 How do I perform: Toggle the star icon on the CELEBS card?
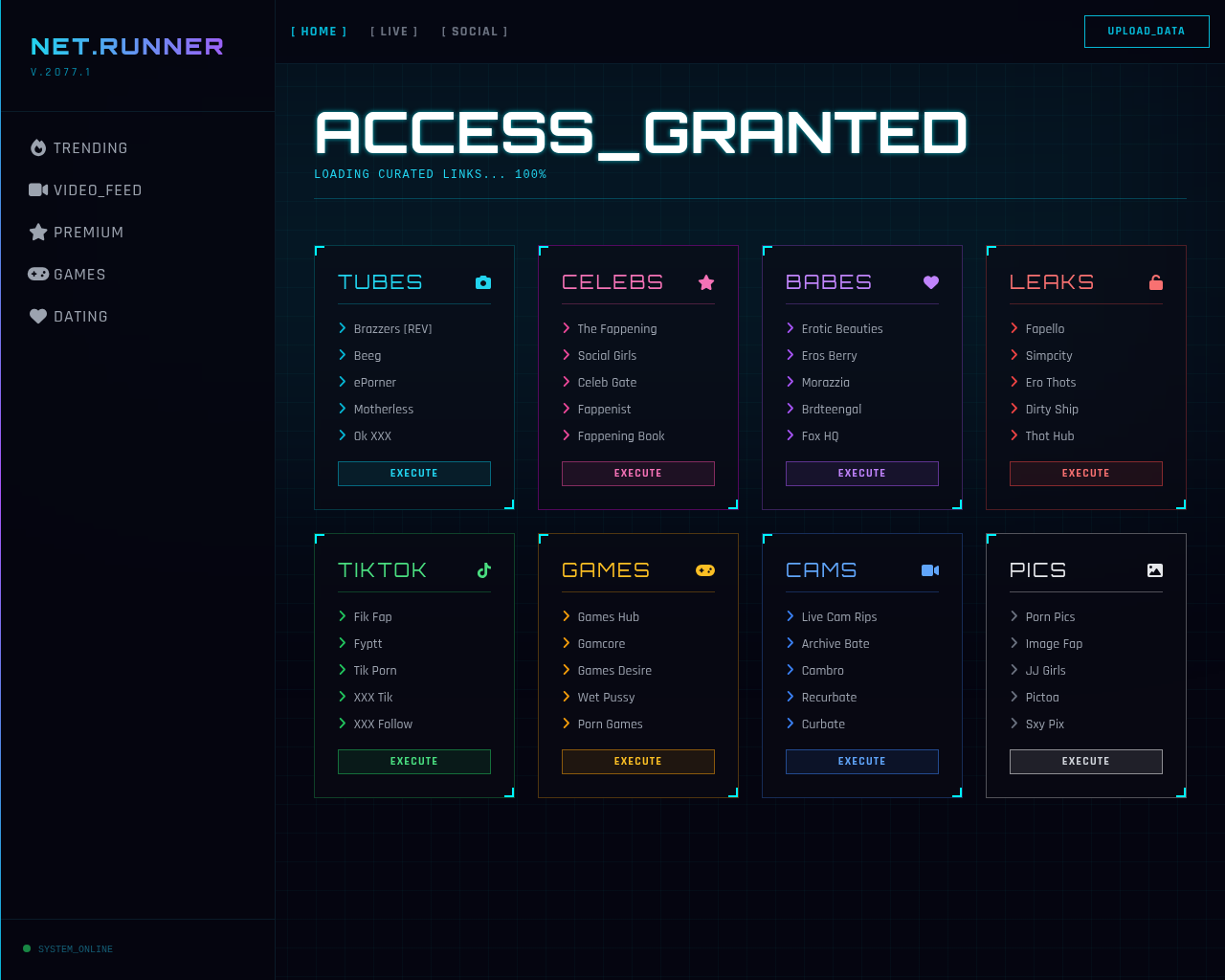coord(706,282)
